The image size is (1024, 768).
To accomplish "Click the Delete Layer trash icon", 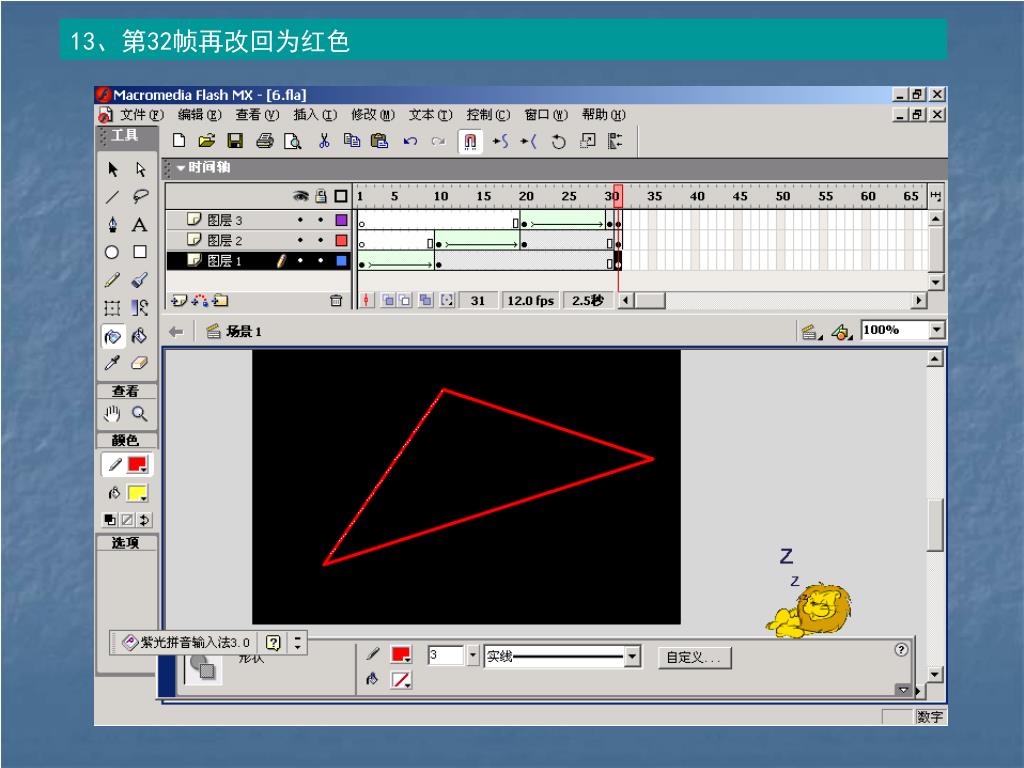I will (x=336, y=300).
